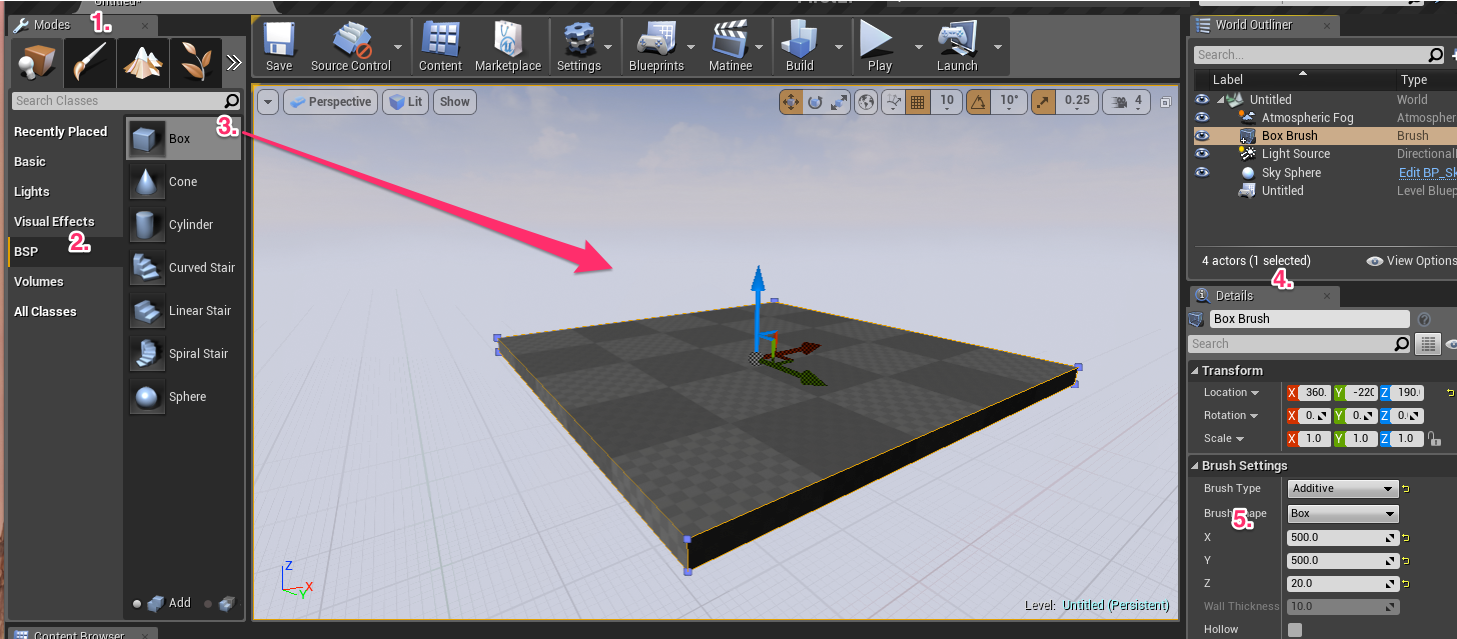Select the Paint mode brush icon

pos(90,62)
